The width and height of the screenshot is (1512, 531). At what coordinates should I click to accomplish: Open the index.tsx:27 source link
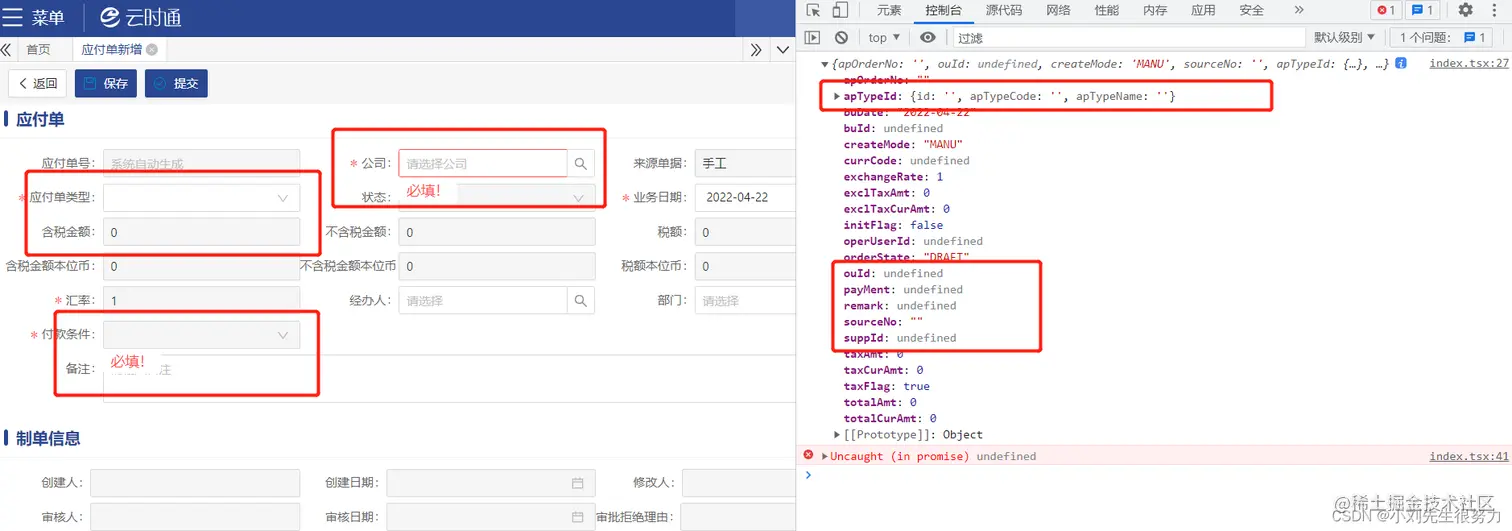1469,63
